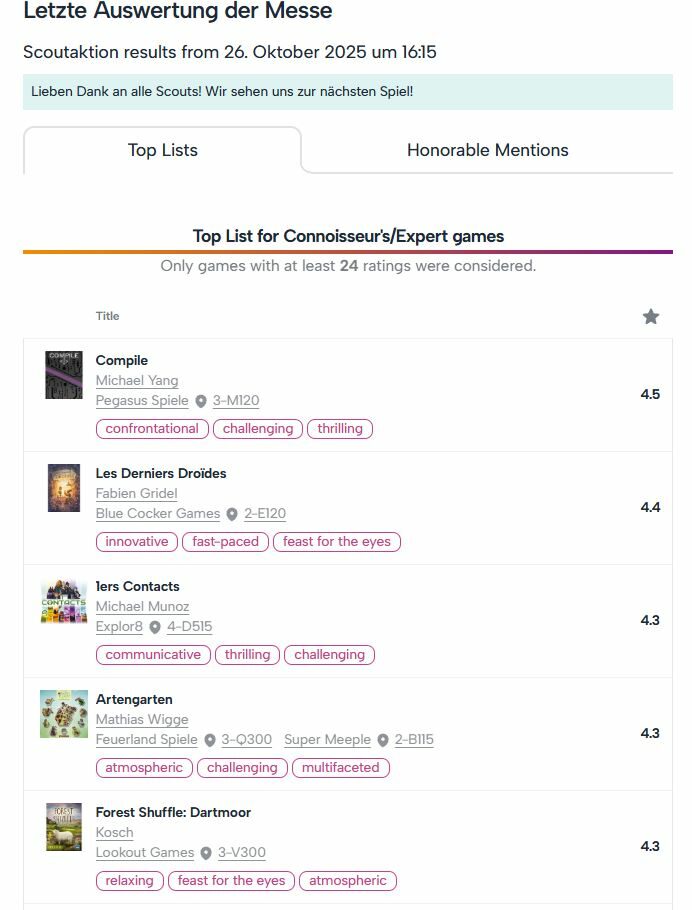Click the location pin icon beside 4-D515
This screenshot has height=910, width=692.
[x=155, y=627]
